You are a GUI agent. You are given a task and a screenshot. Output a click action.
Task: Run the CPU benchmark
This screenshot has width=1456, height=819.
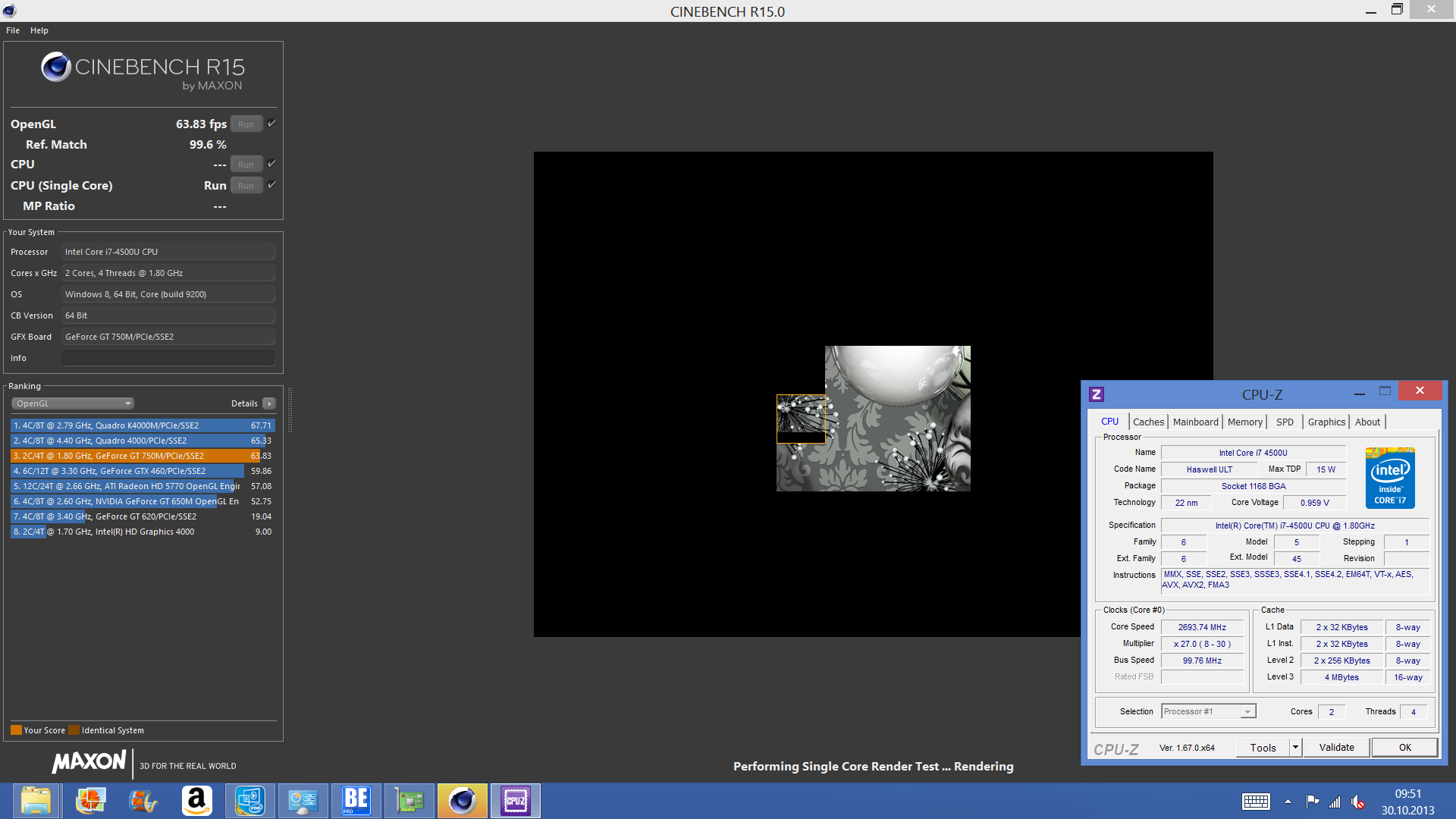246,165
